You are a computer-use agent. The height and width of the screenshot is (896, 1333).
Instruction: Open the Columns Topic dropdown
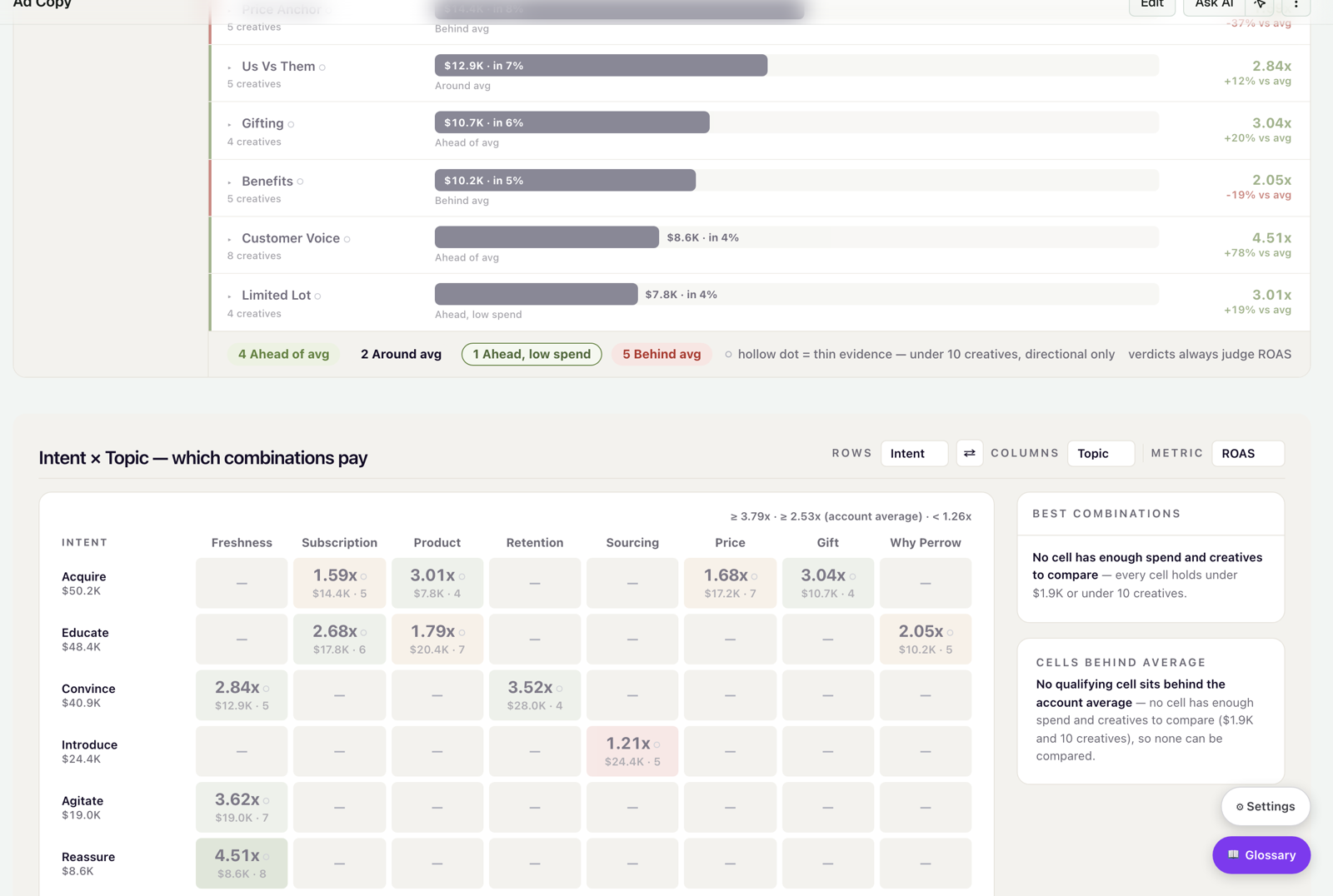coord(1101,453)
